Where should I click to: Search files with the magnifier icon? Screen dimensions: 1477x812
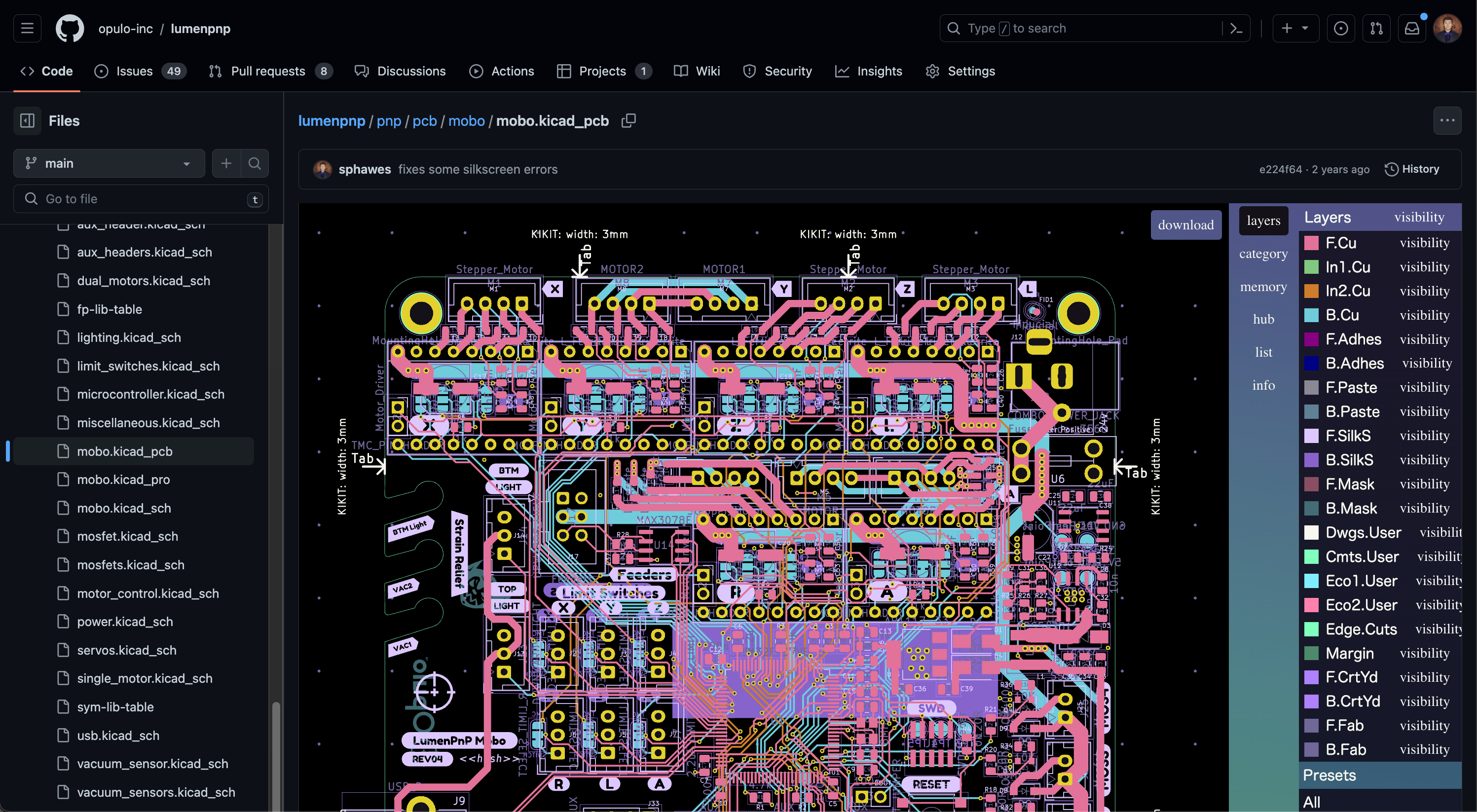click(255, 163)
